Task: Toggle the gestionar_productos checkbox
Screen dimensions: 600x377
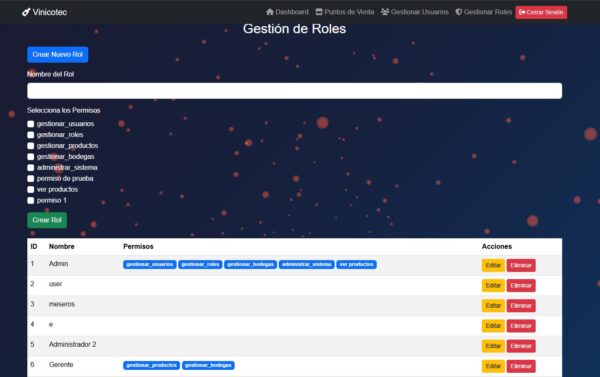Action: pos(31,146)
